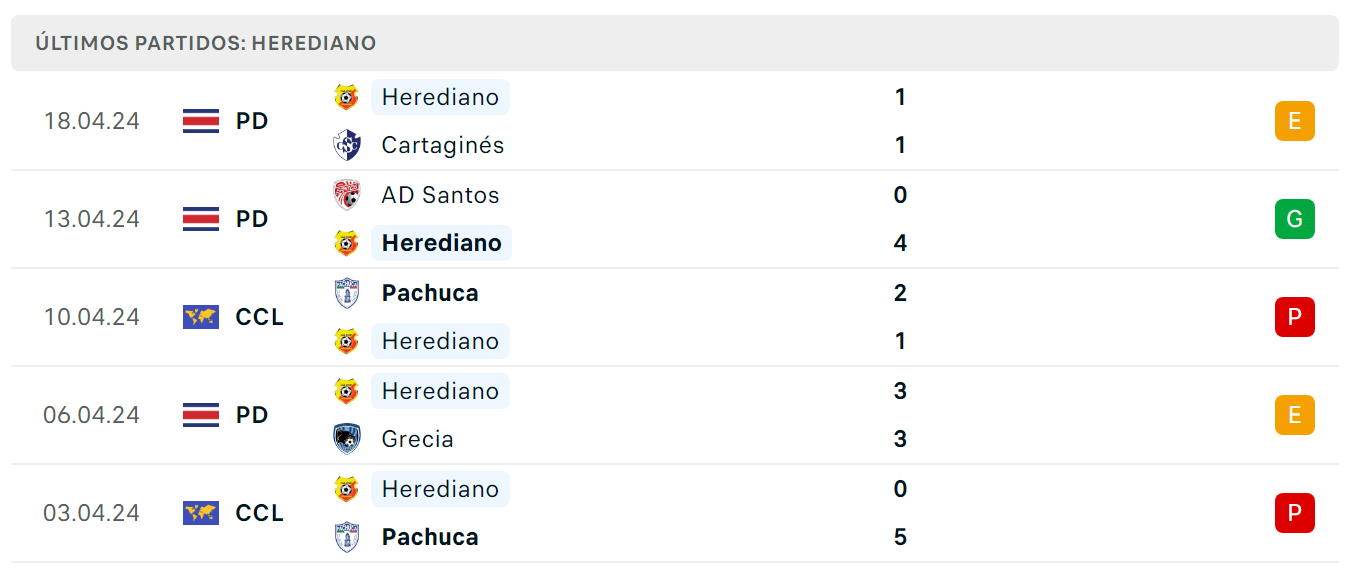Click orange E badge for Grecia match

point(1294,415)
